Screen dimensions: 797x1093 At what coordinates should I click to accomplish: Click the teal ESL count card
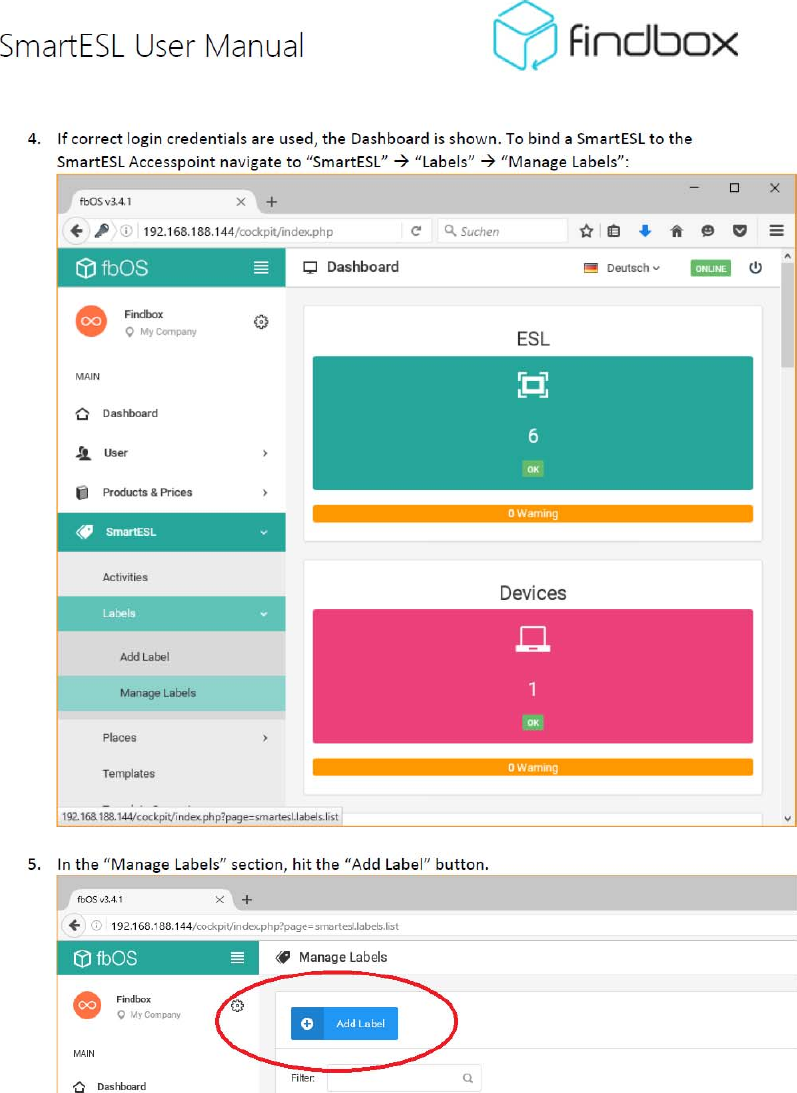[533, 423]
